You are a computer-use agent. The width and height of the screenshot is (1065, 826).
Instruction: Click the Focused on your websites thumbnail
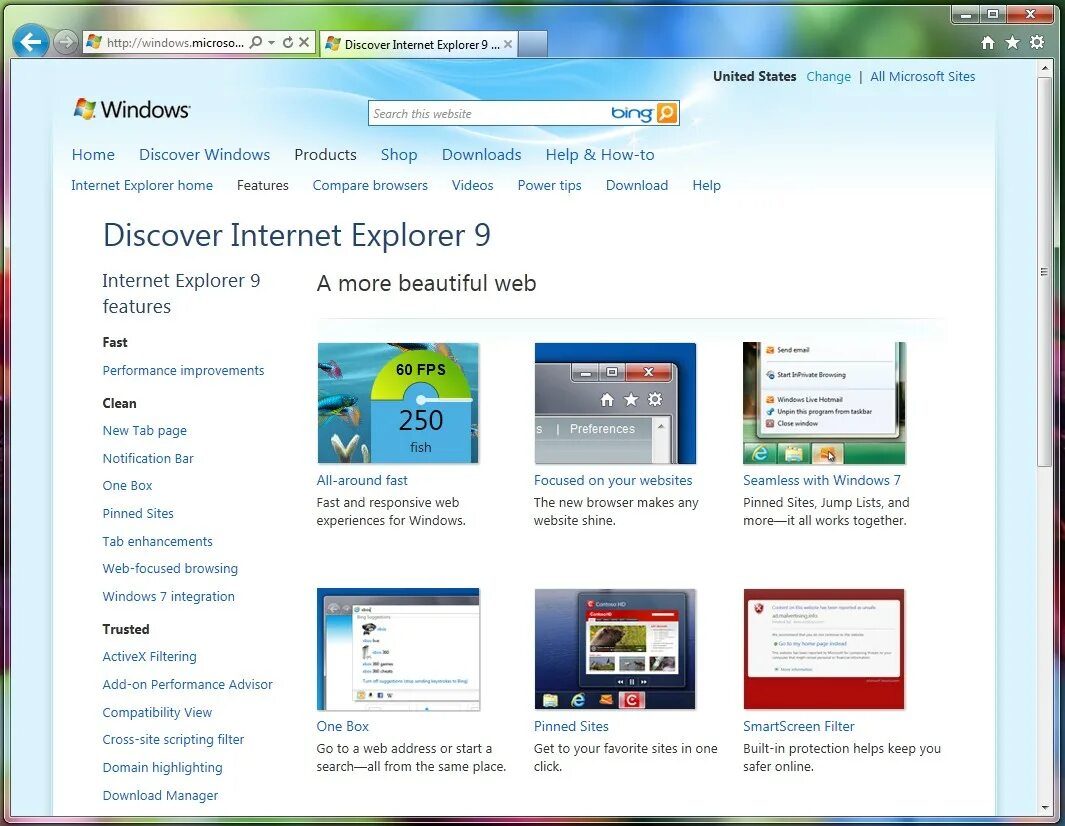[x=615, y=403]
